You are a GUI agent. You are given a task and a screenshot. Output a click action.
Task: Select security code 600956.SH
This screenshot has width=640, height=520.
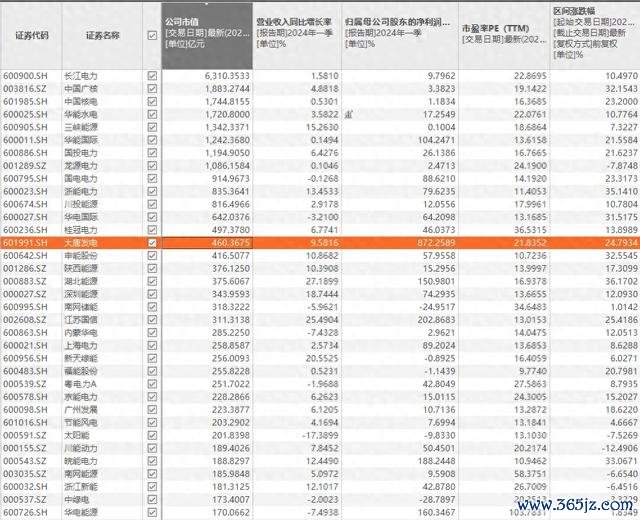click(25, 358)
